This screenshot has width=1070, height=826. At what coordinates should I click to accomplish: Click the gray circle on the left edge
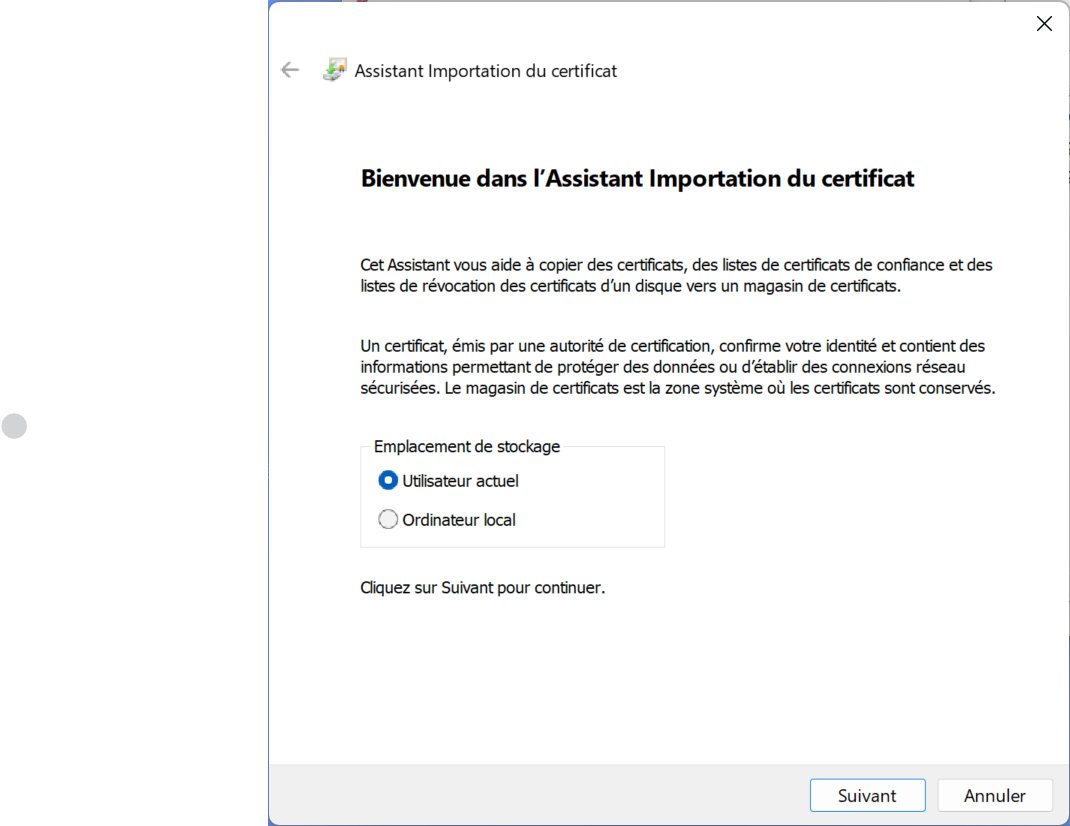pos(14,426)
